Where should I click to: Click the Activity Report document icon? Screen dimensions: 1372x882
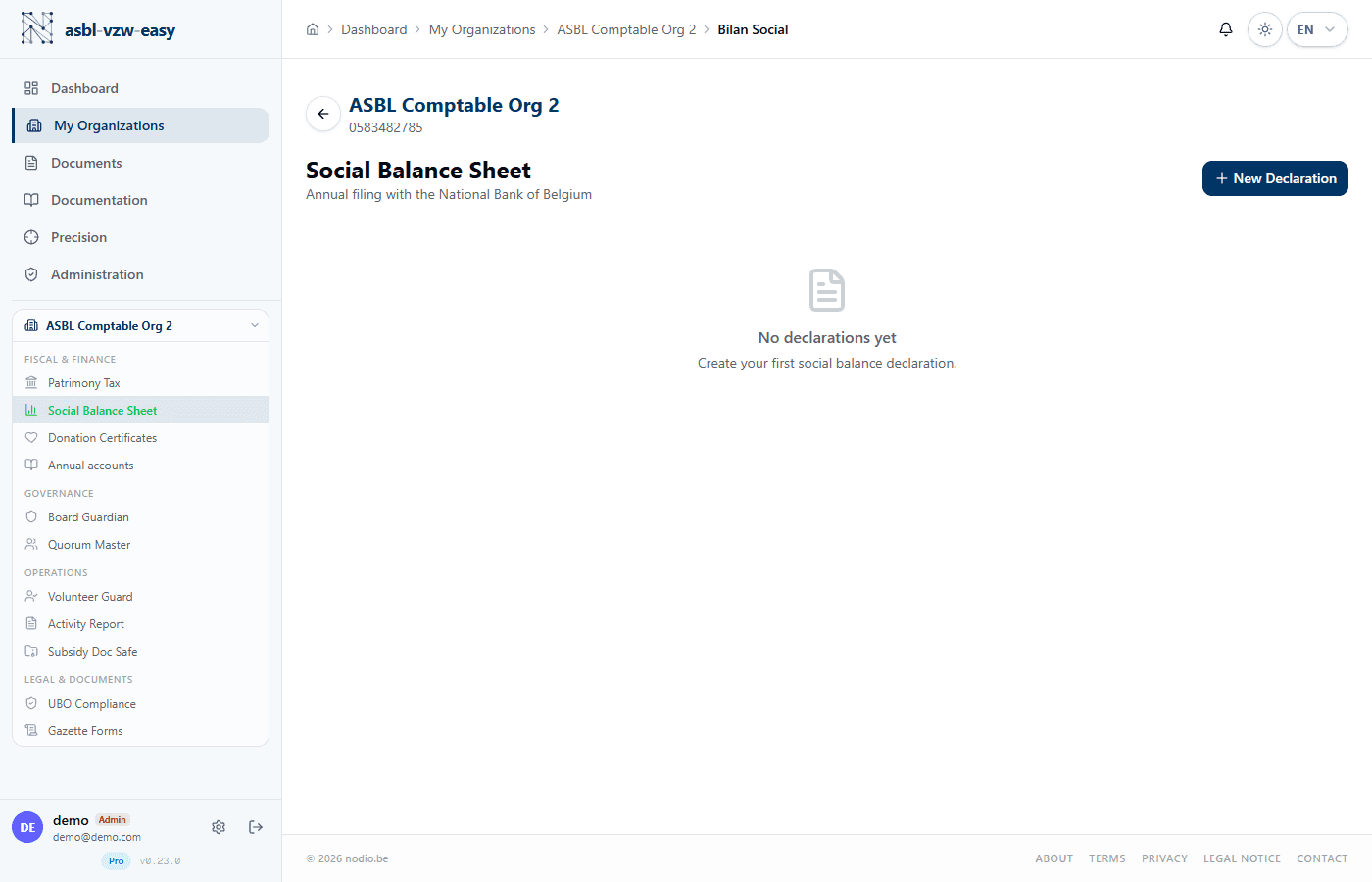pos(31,624)
